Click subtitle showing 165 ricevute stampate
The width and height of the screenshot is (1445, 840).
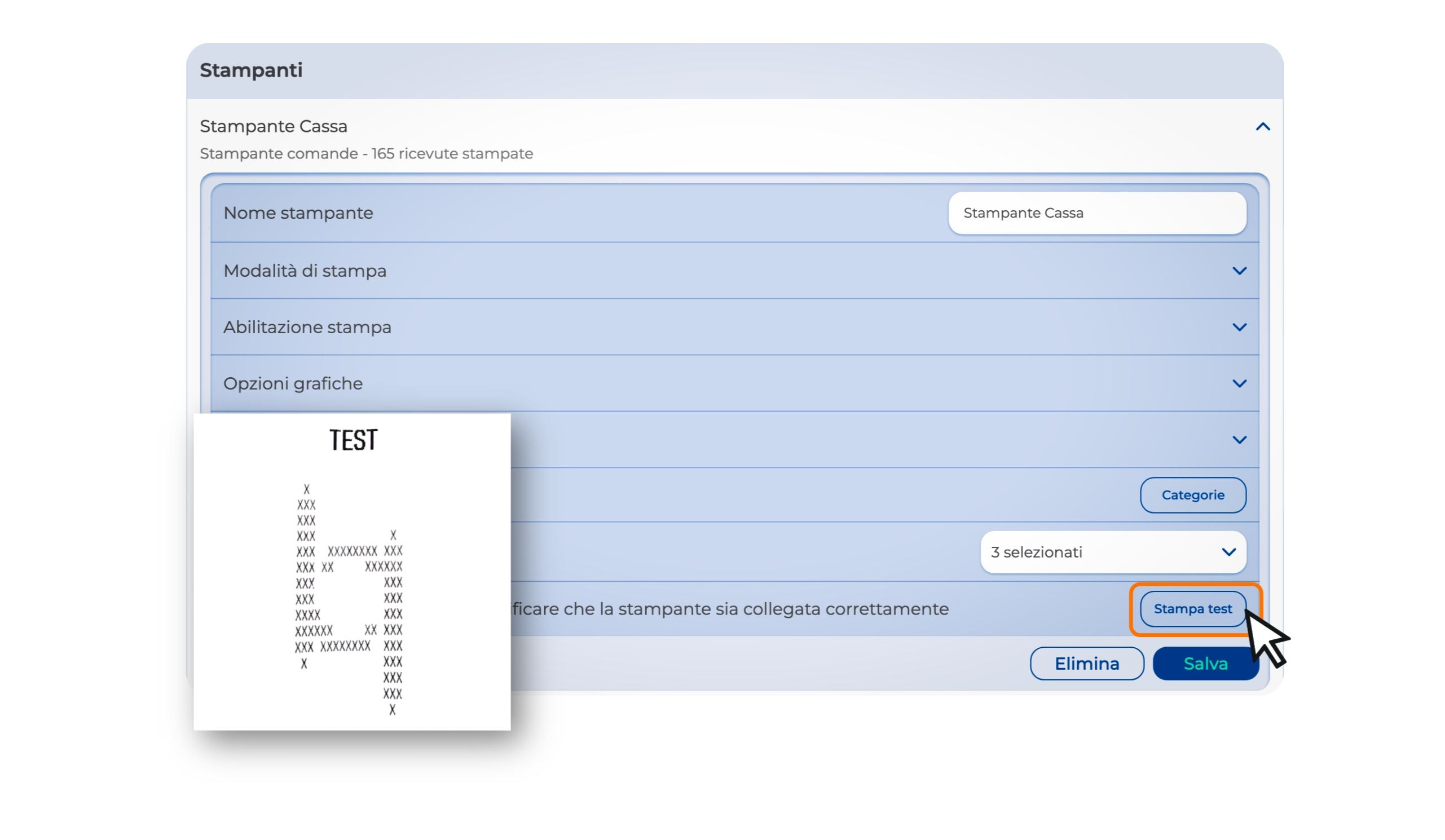point(366,153)
